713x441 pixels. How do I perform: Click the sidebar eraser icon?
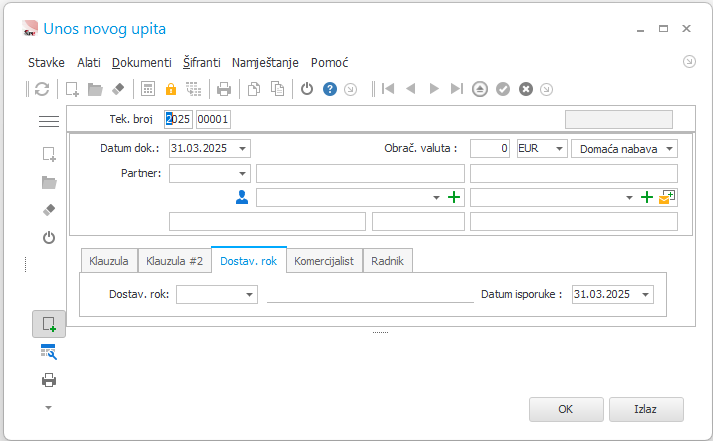[49, 210]
